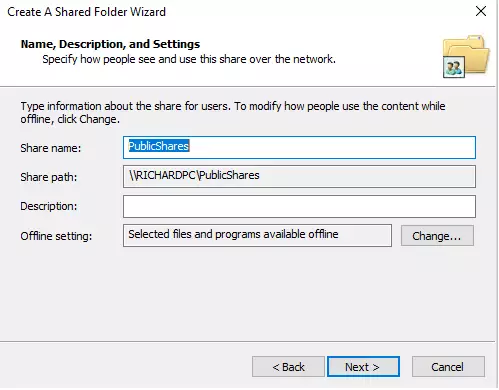
Task: Select the read-only Share path field
Action: (x=299, y=177)
